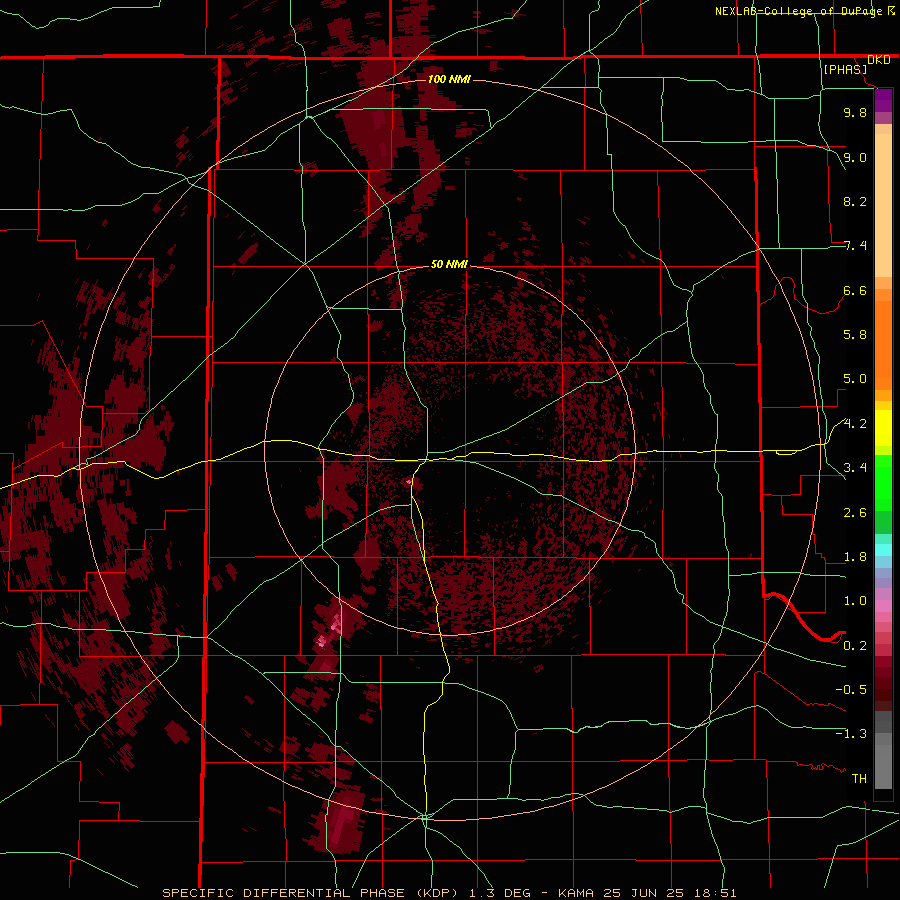Click the DKD label above color scale
Screen dimensions: 900x900
point(878,60)
